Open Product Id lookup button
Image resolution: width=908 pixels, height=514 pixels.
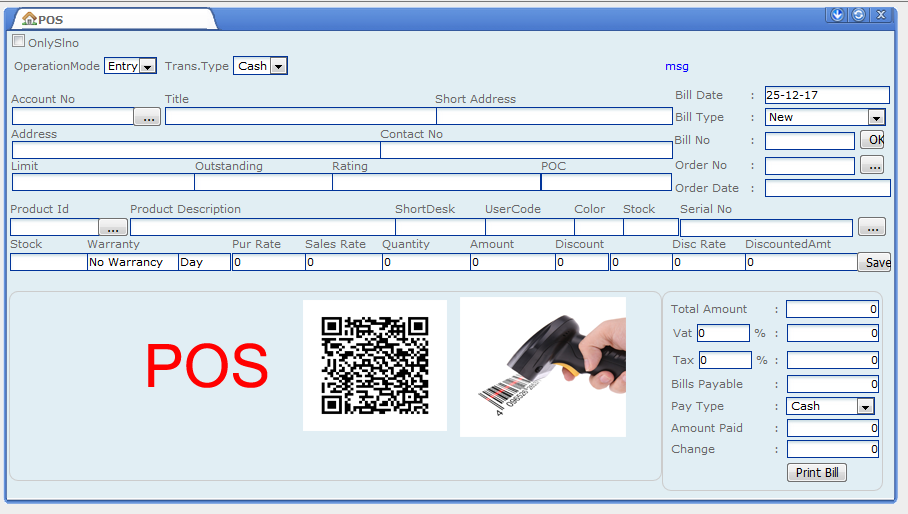[113, 226]
